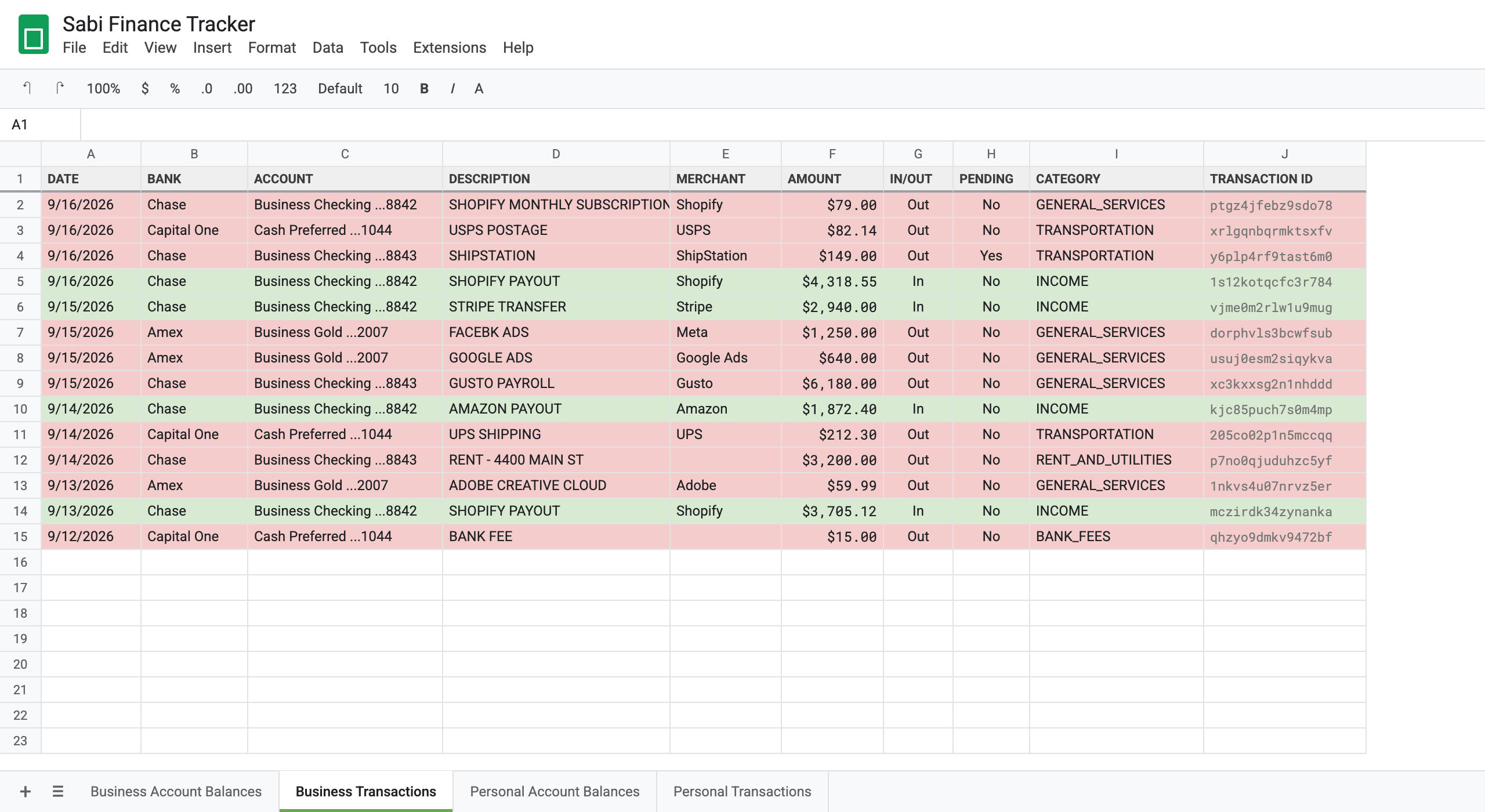Open text color with A icon
This screenshot has height=812, width=1485.
point(479,88)
